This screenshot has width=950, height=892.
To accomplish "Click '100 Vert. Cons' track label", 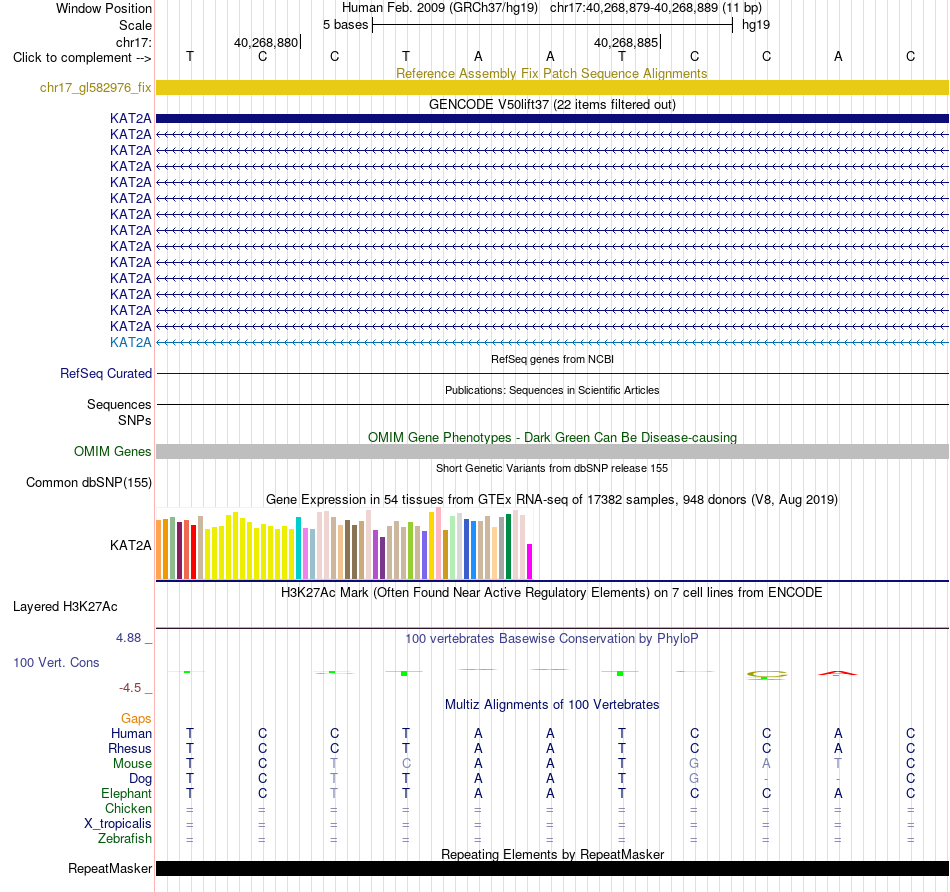I will tap(56, 662).
